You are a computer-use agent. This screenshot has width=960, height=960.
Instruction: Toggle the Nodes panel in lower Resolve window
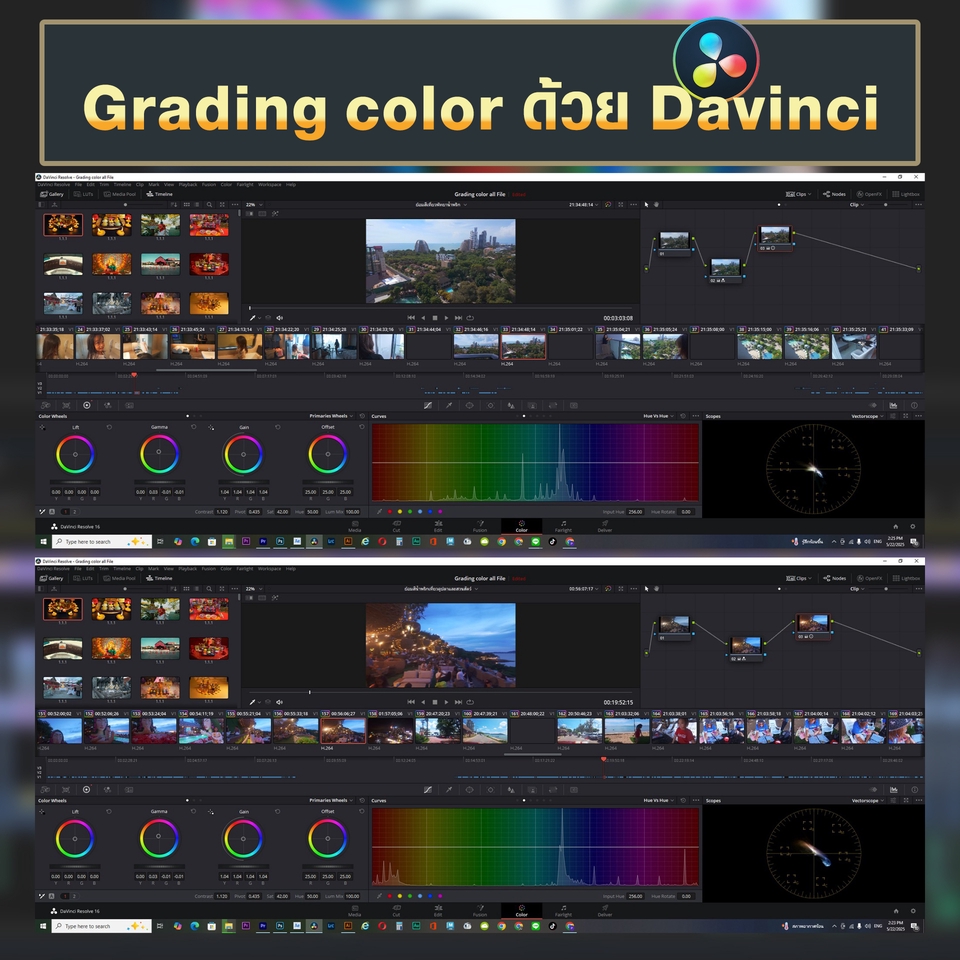pyautogui.click(x=834, y=578)
